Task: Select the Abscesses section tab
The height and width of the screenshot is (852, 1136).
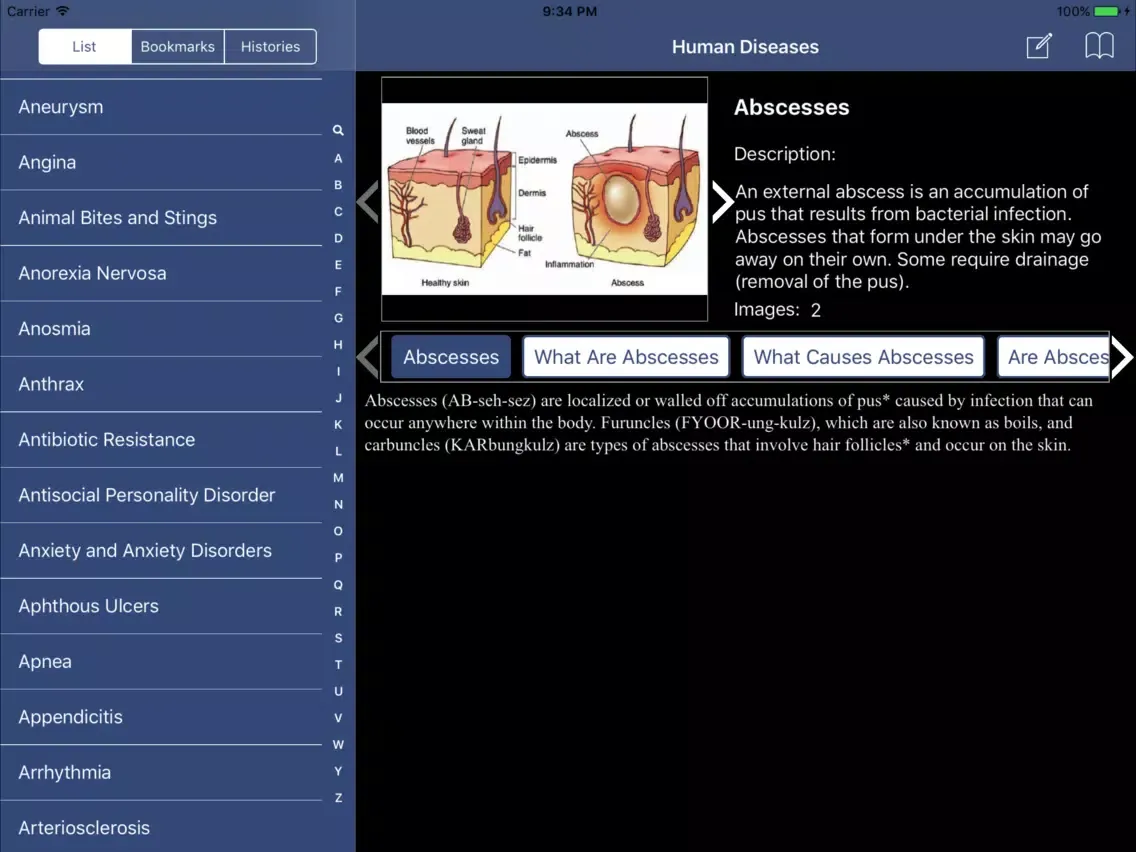Action: coord(451,356)
